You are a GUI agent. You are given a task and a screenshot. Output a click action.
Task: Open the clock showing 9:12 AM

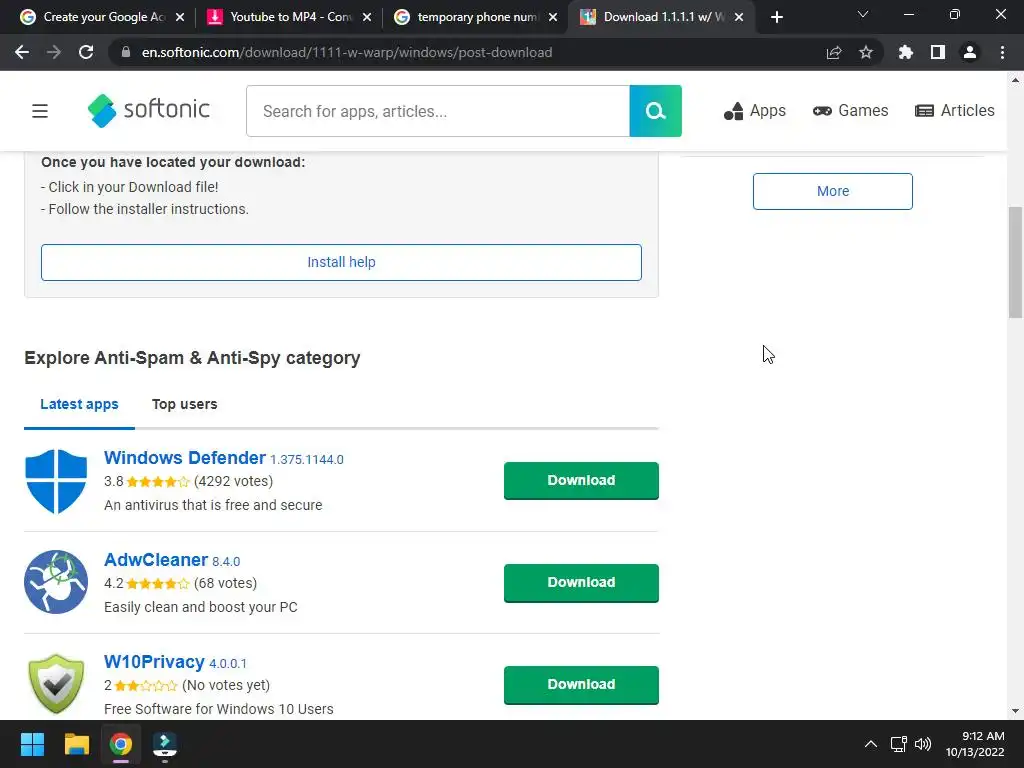pos(975,744)
